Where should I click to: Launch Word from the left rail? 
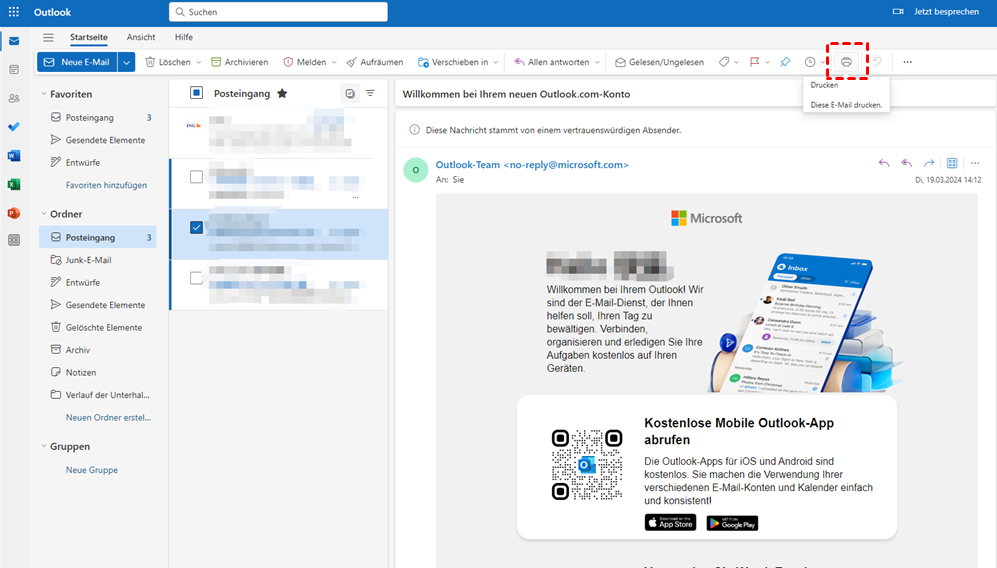(x=14, y=155)
